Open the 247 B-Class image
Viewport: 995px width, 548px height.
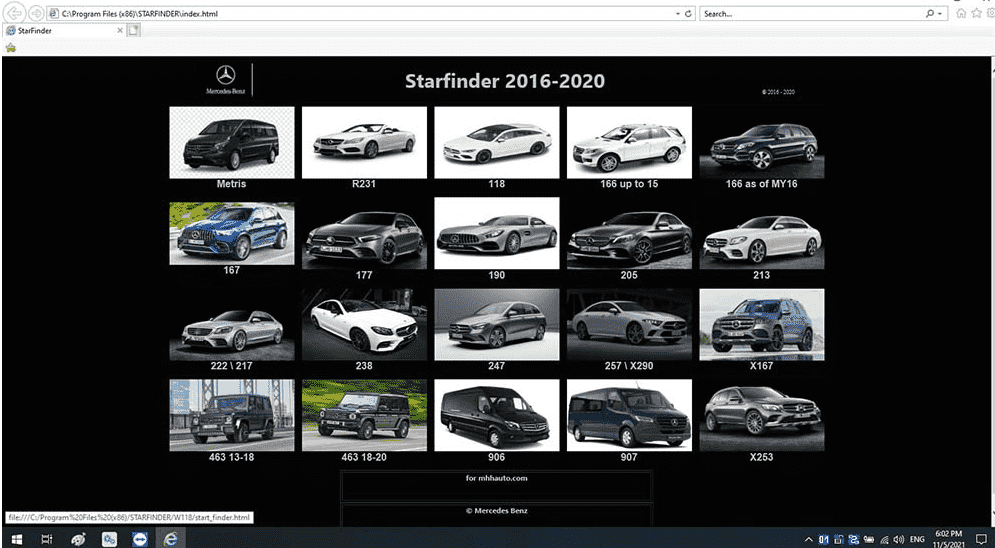(x=497, y=325)
